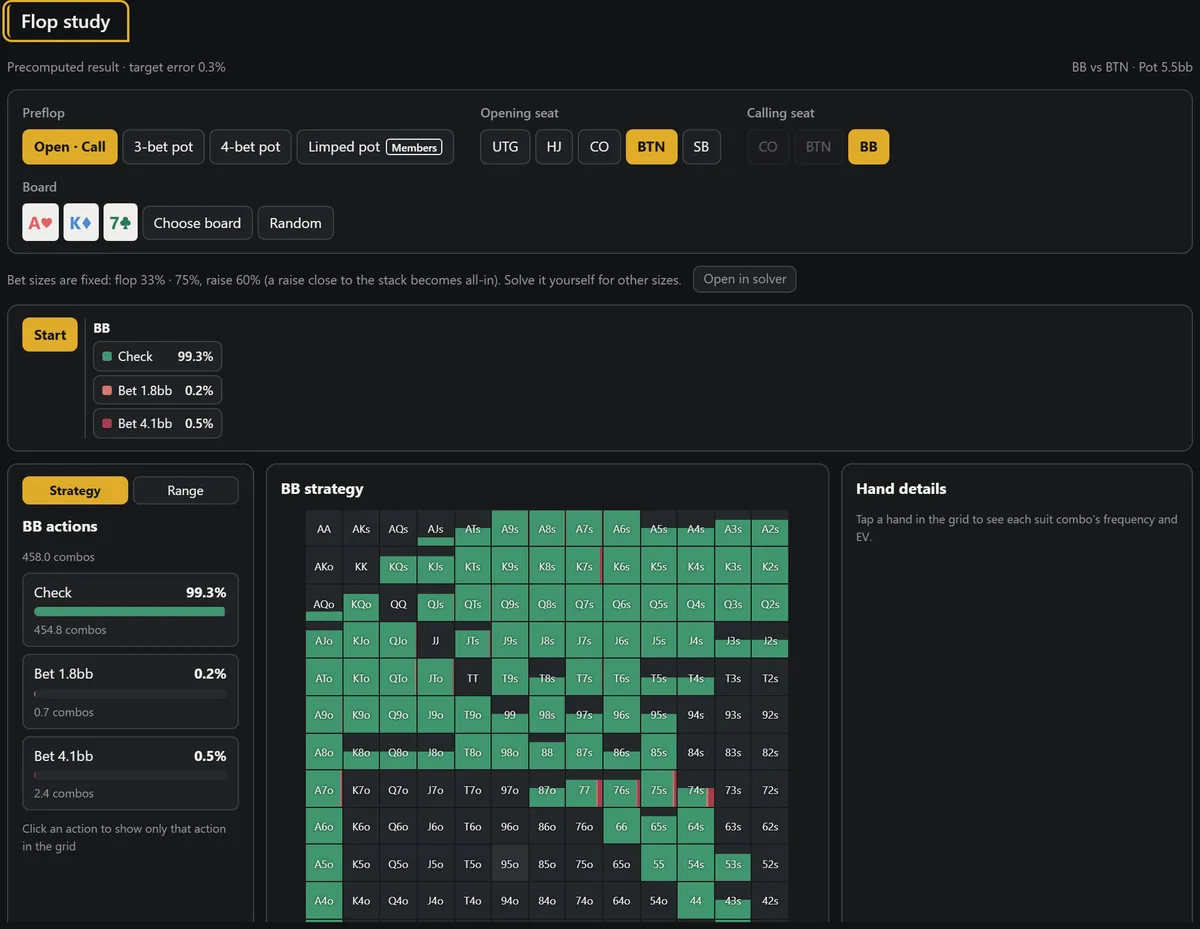Image resolution: width=1200 pixels, height=929 pixels.
Task: Select the 65s cell in the grid
Action: click(x=658, y=827)
